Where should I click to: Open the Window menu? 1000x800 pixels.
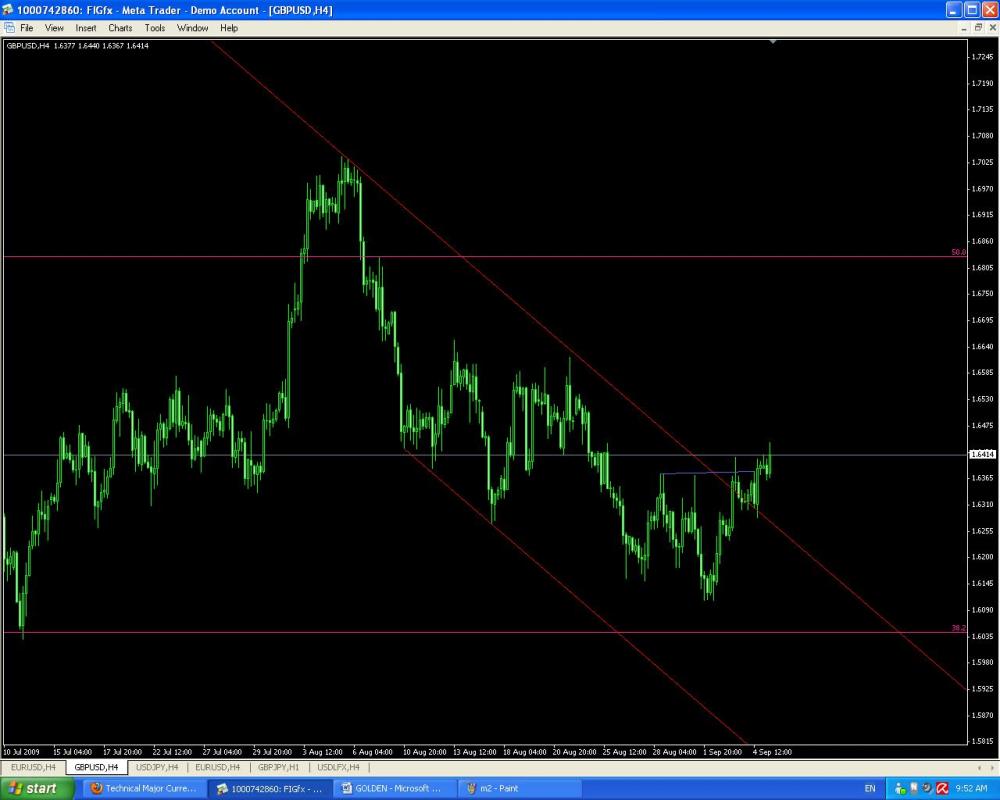(193, 28)
